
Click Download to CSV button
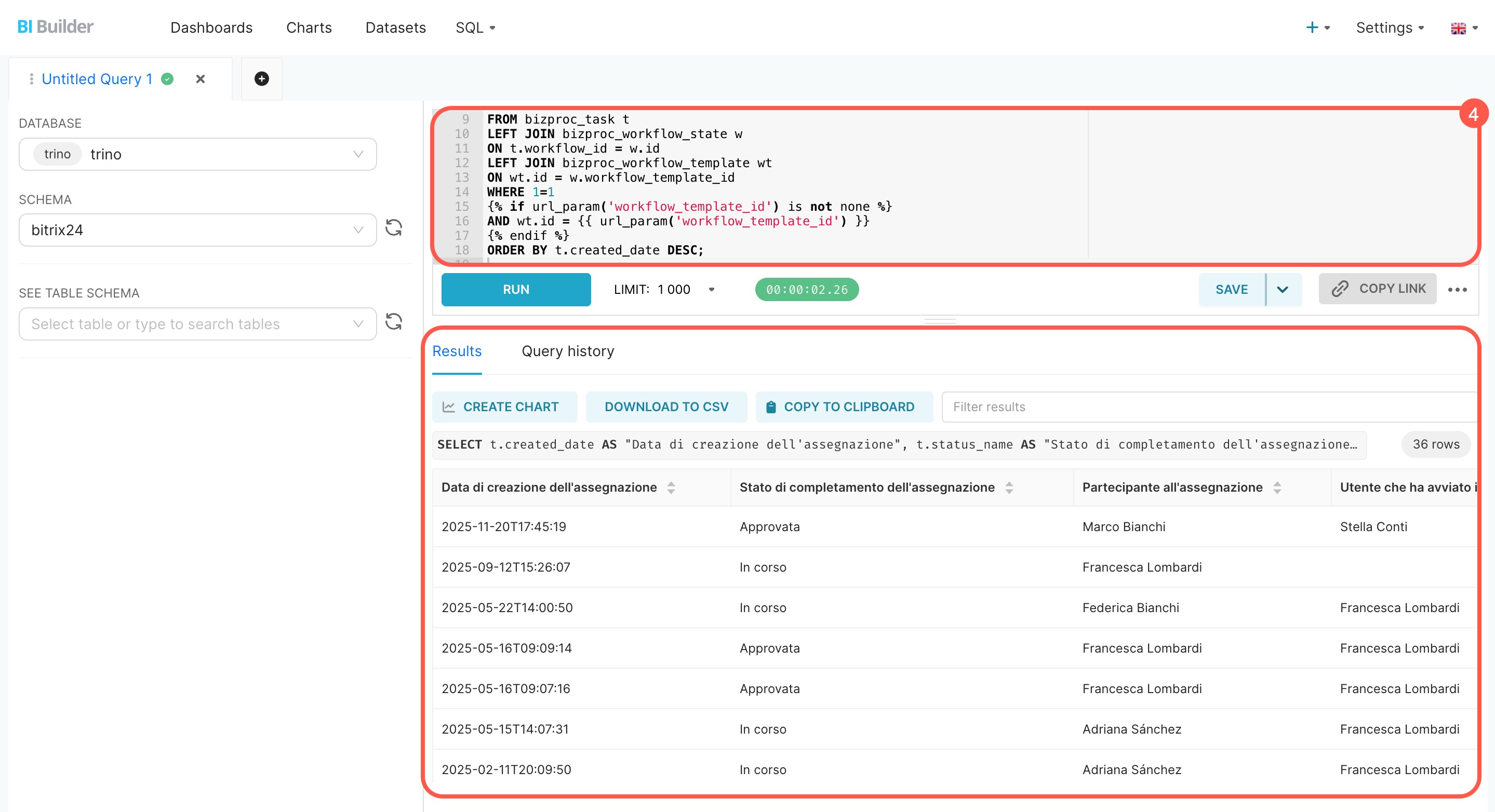(665, 407)
